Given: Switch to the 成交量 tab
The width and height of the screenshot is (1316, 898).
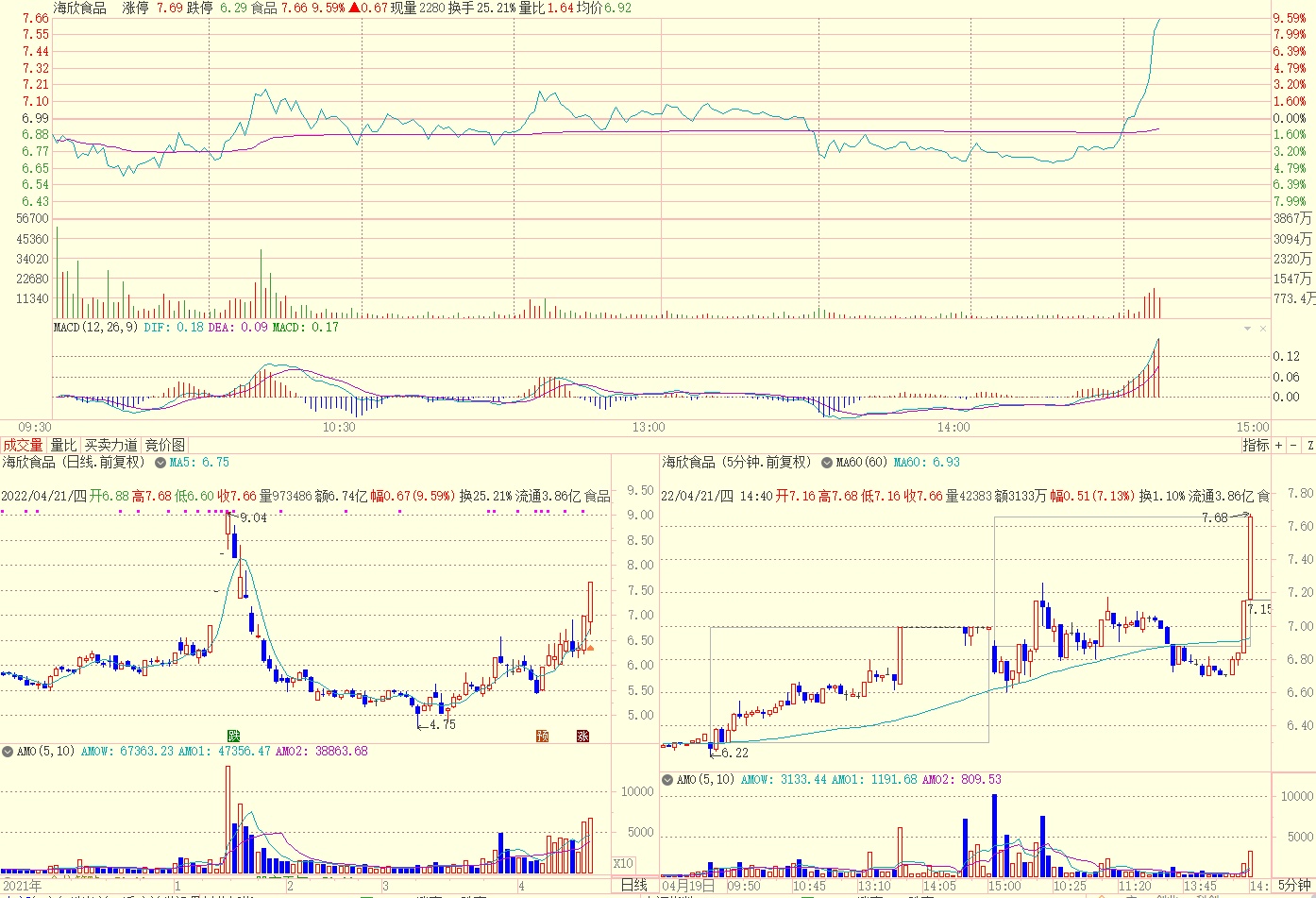Looking at the screenshot, I should tap(23, 445).
